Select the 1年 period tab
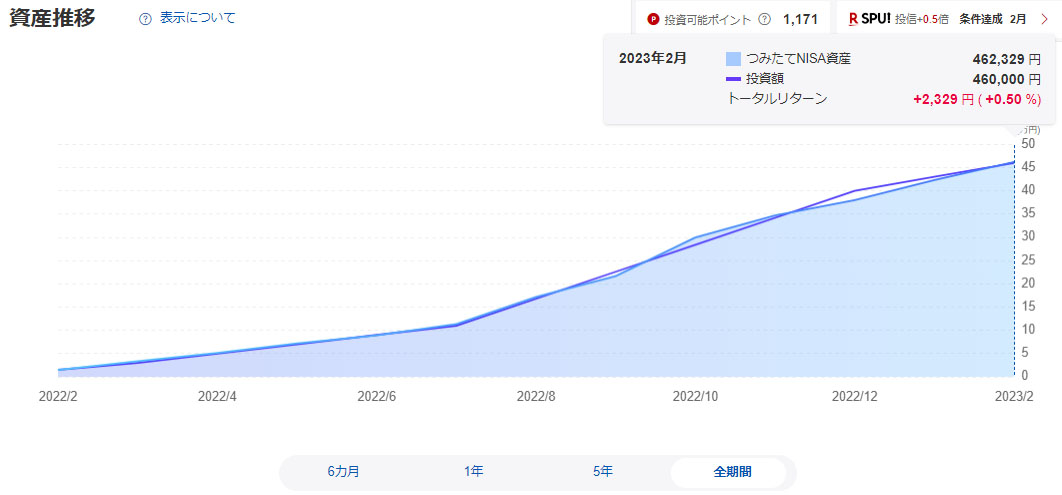This screenshot has width=1062, height=495. click(473, 471)
